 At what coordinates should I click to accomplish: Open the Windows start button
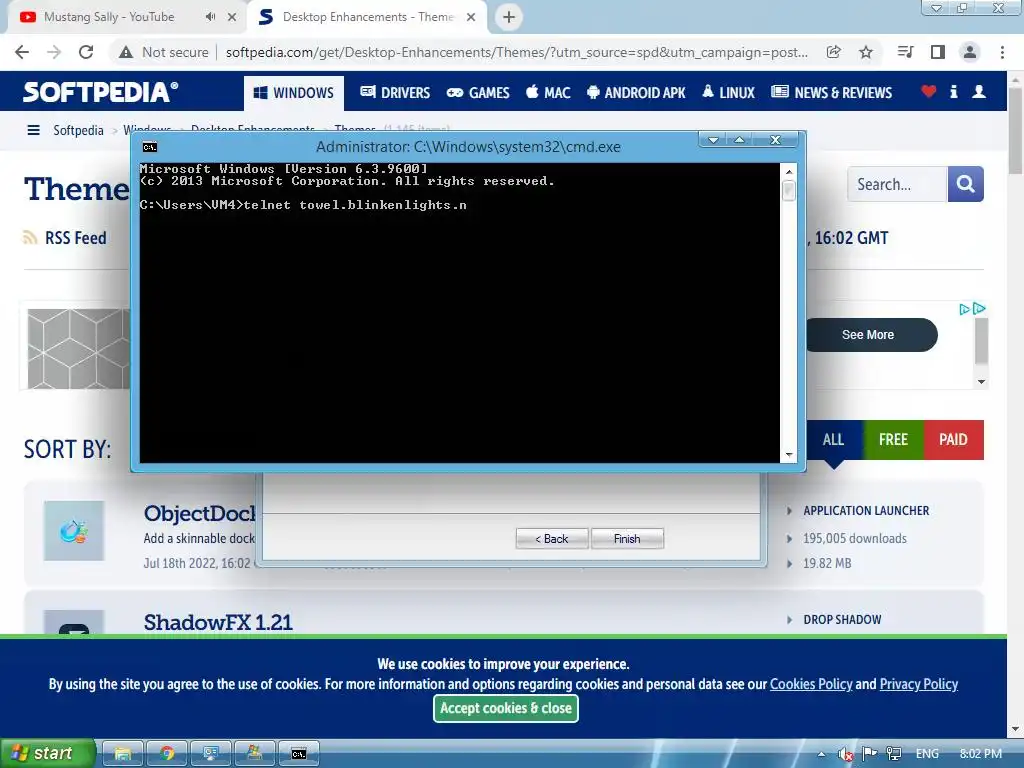48,753
